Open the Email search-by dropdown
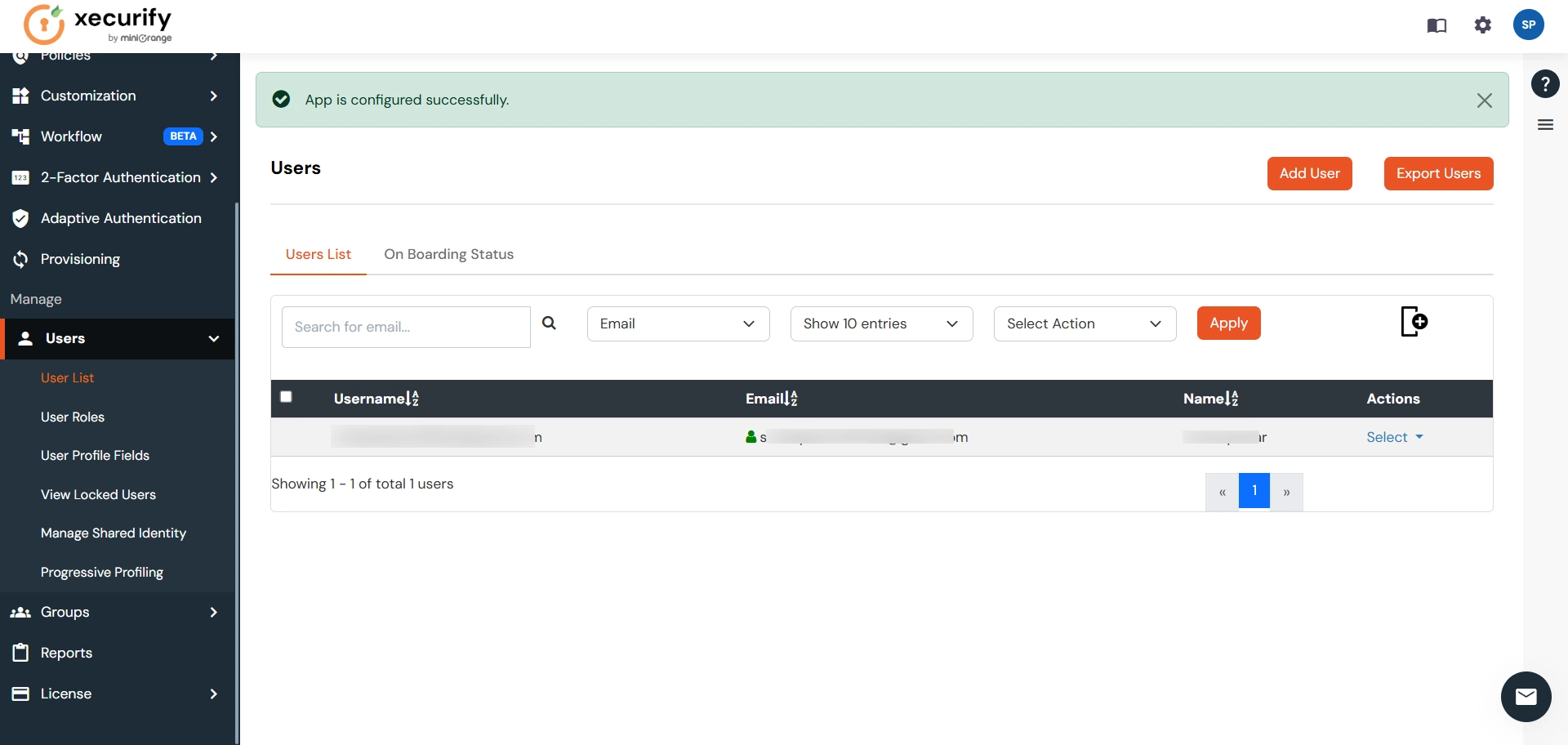Screen dimensions: 1568x745 click(x=678, y=323)
